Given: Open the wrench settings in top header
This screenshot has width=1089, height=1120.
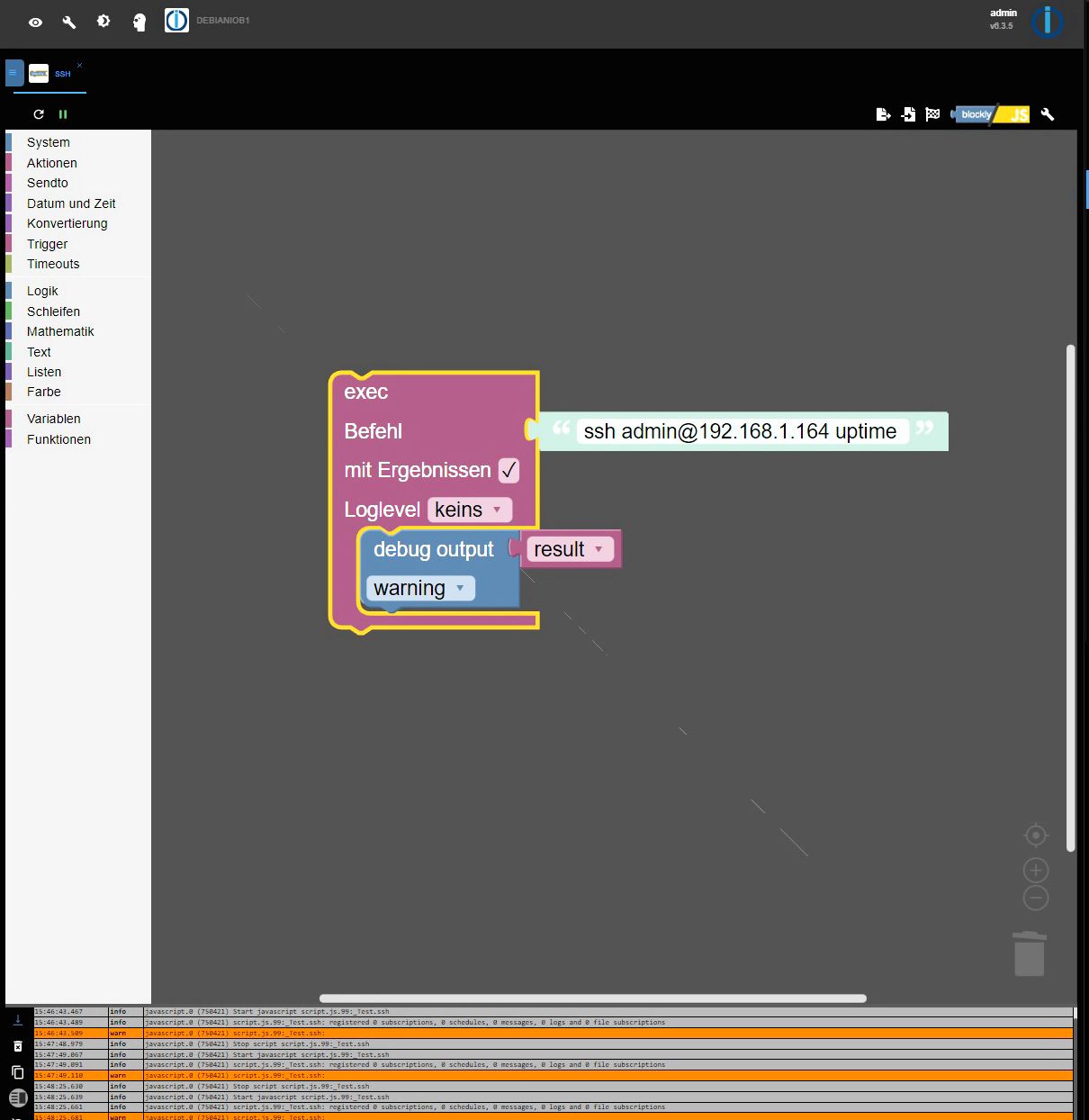Looking at the screenshot, I should pyautogui.click(x=69, y=22).
